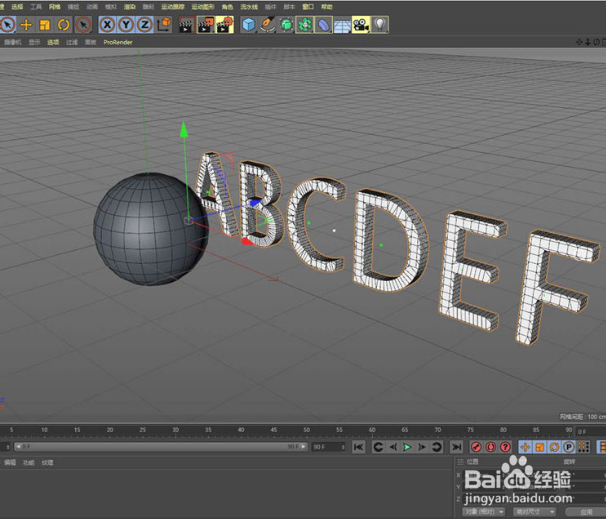Open material manager 纹理 (Texture) menu
The image size is (606, 519).
47,463
